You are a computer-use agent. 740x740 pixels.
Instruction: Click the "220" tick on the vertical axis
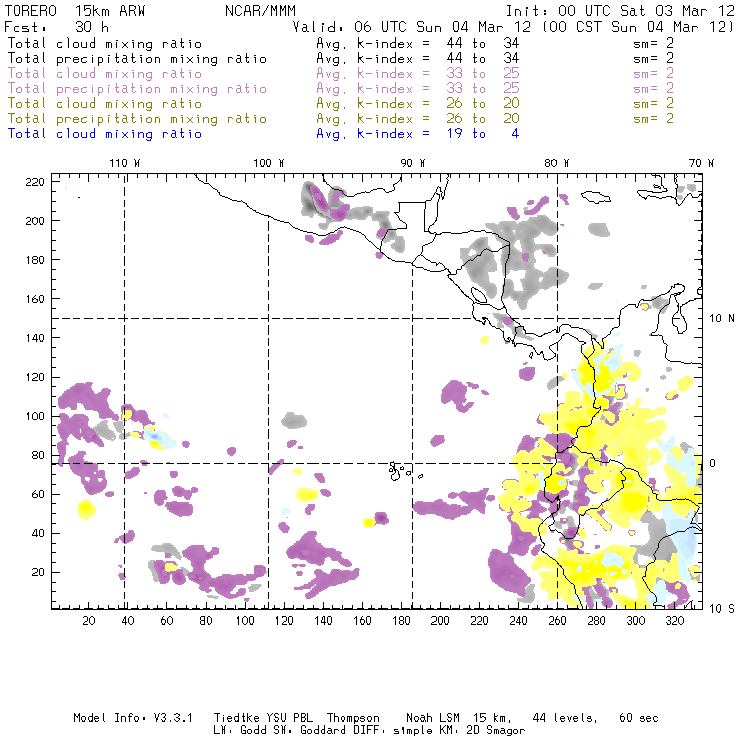[35, 182]
